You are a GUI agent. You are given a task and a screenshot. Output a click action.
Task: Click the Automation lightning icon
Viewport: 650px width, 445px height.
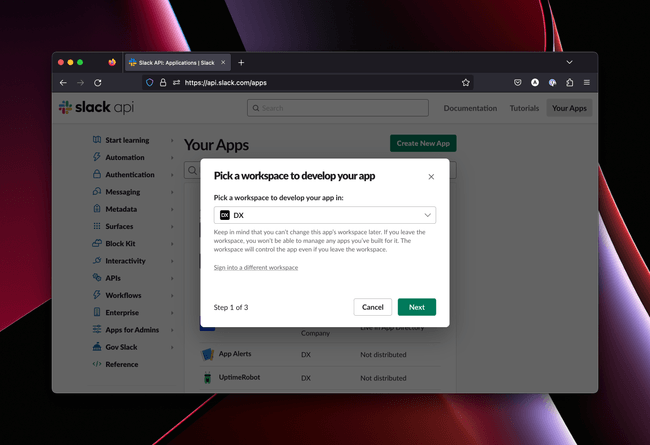coord(97,157)
